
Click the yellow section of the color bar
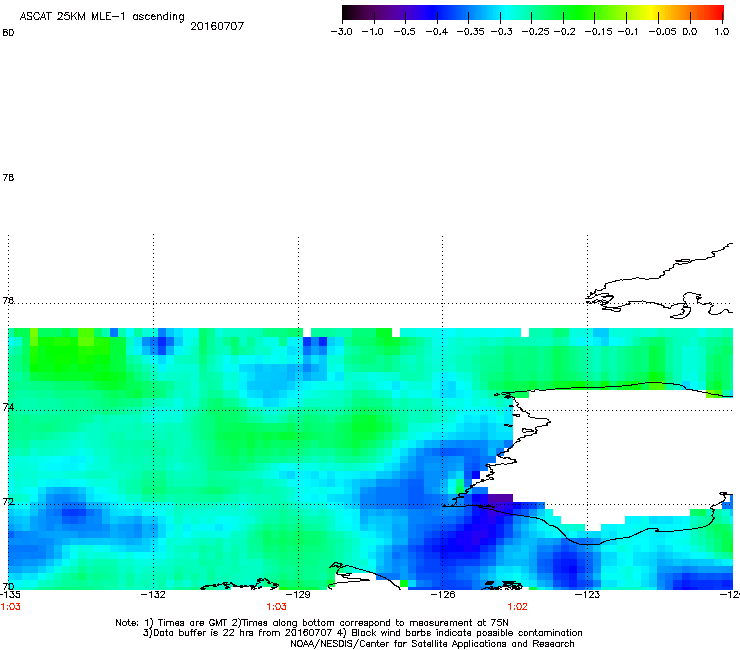click(x=654, y=13)
